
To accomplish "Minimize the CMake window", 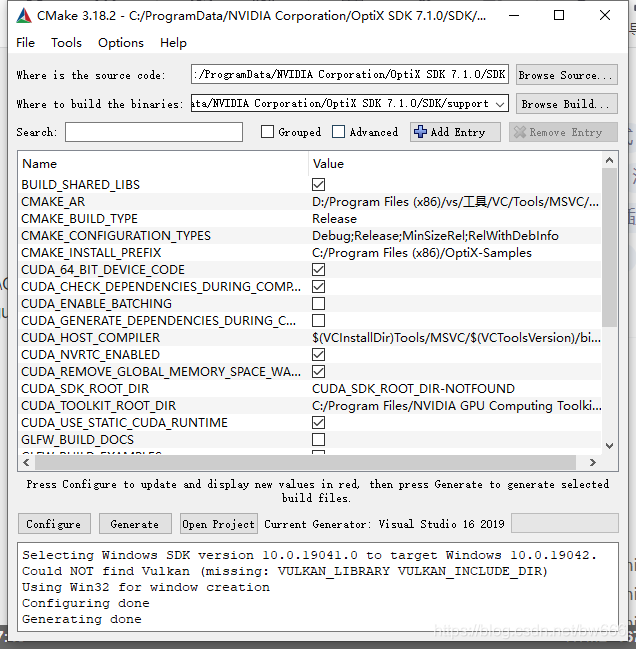I will pos(514,16).
